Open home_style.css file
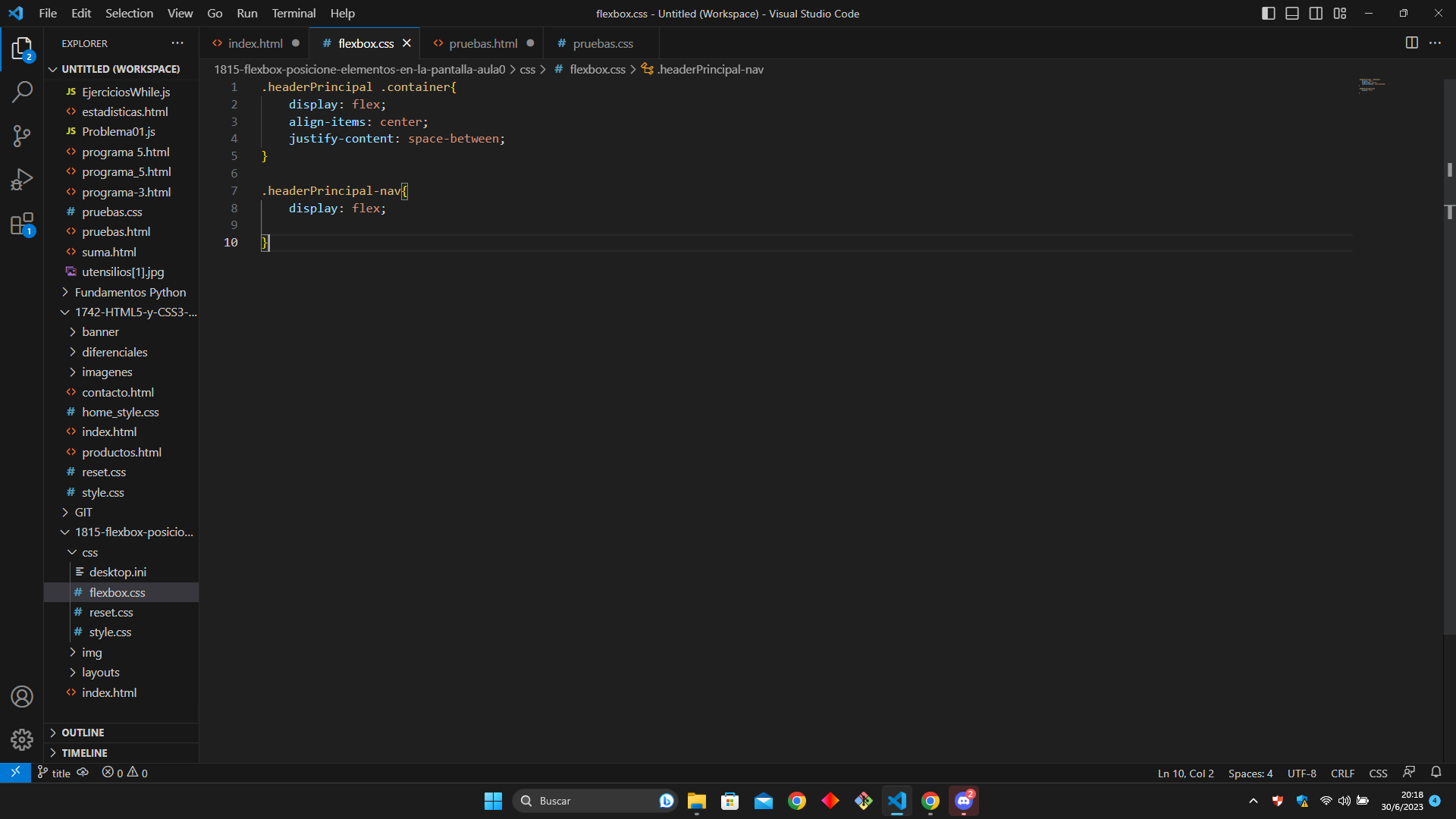The image size is (1456, 819). pos(121,412)
